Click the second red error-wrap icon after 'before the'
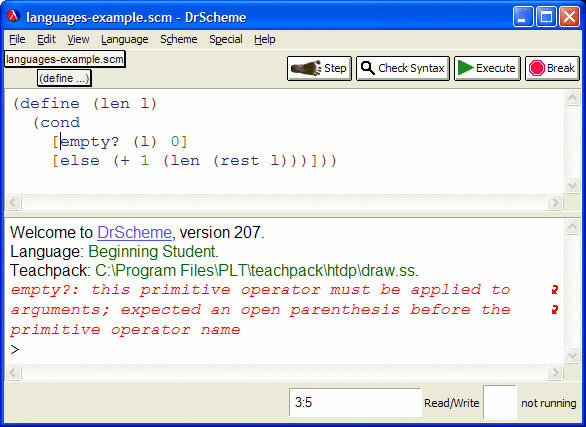Viewport: 586px width, 427px height. [555, 310]
